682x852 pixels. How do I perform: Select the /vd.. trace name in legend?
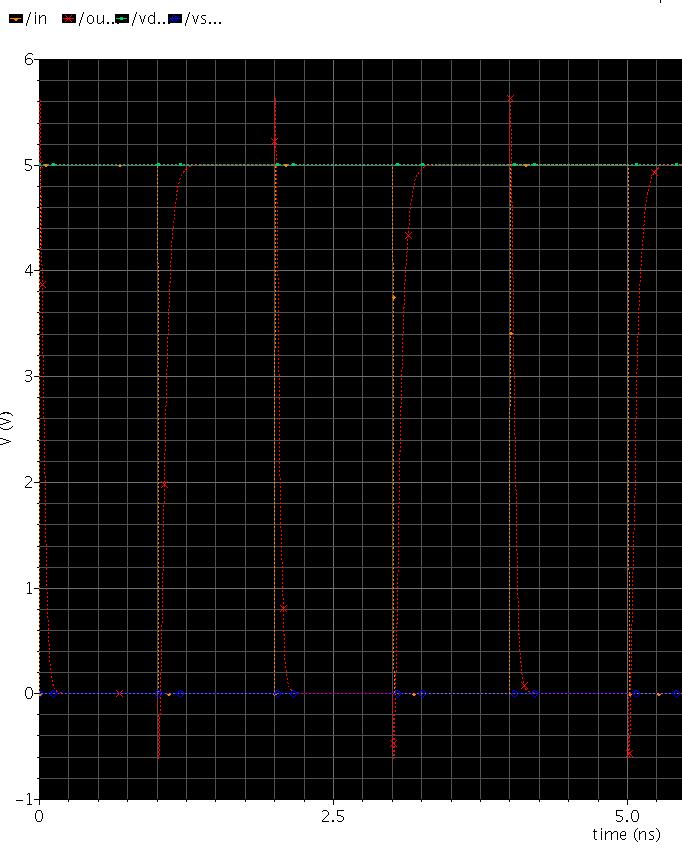149,18
